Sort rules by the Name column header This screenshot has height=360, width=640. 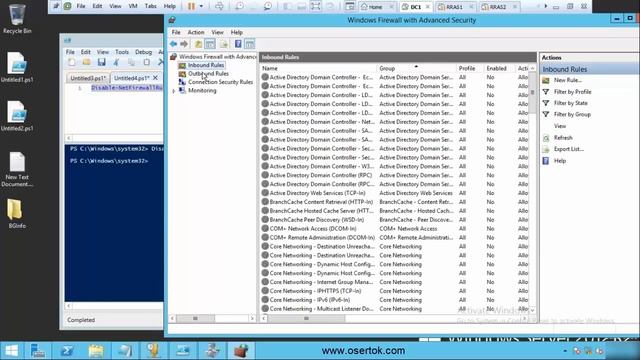point(318,68)
